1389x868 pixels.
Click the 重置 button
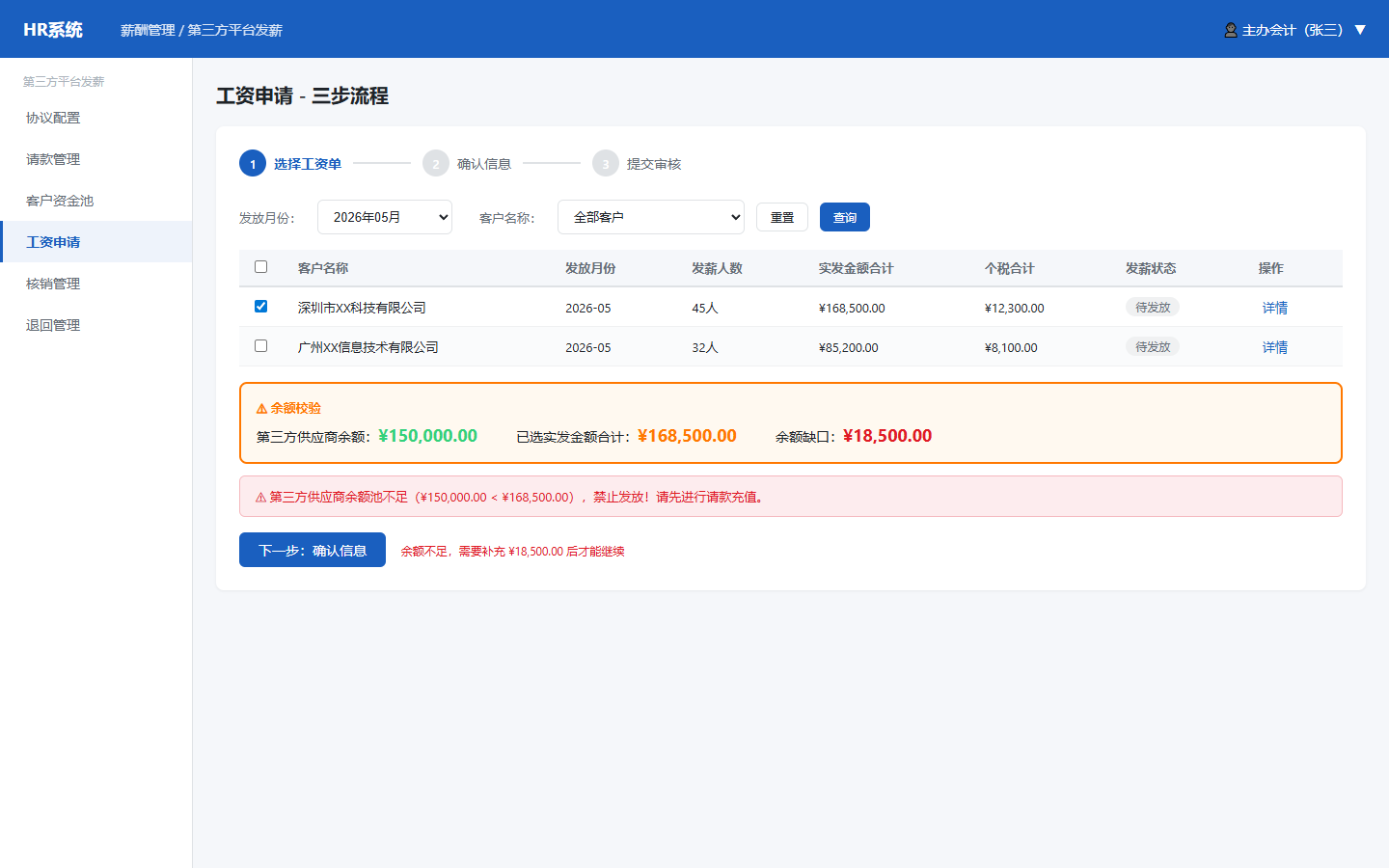782,217
